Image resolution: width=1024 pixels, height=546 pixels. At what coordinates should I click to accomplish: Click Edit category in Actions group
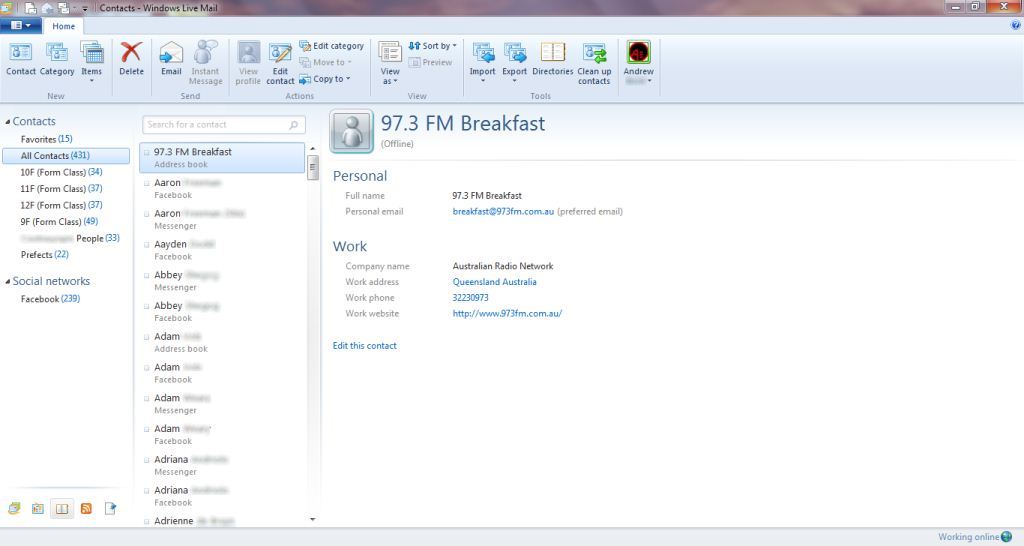pyautogui.click(x=332, y=46)
